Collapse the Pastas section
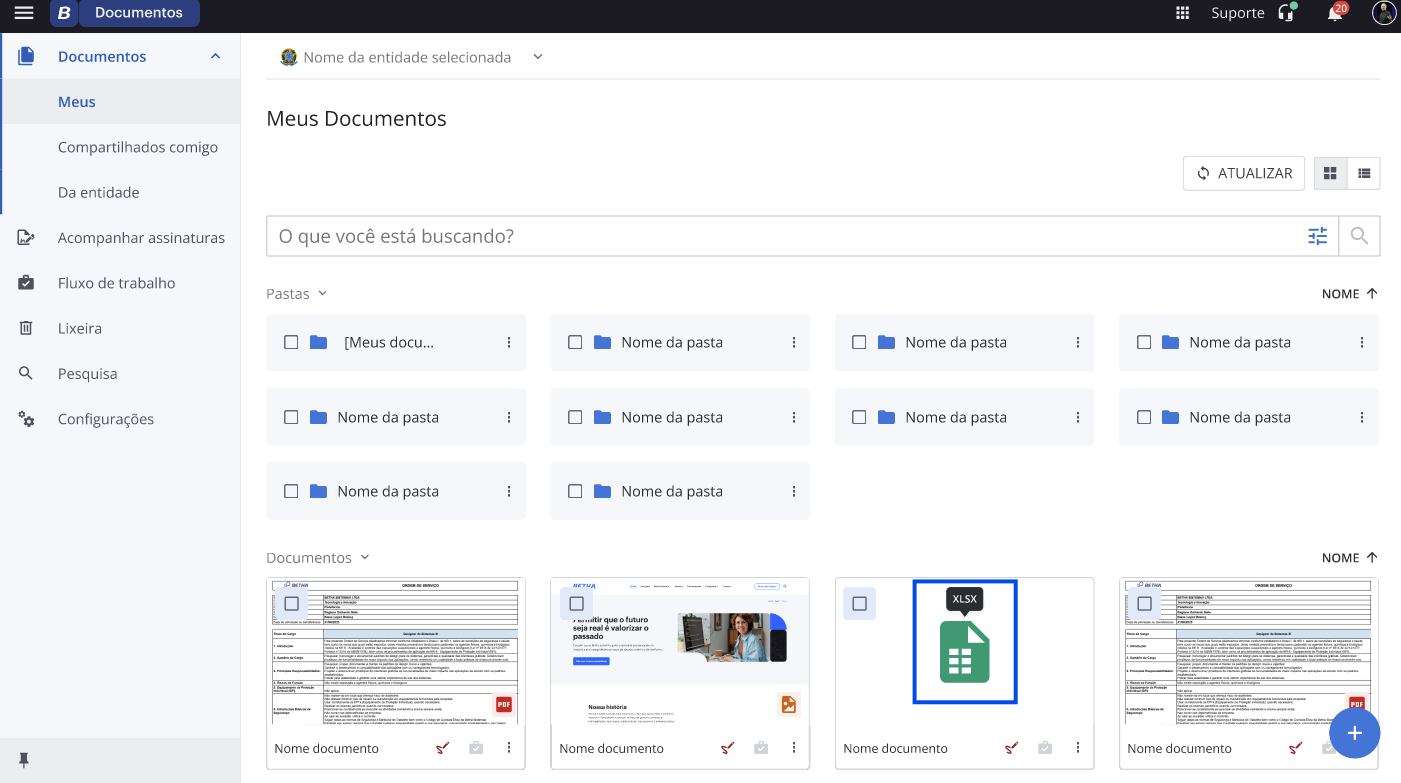This screenshot has height=783, width=1401. [322, 294]
